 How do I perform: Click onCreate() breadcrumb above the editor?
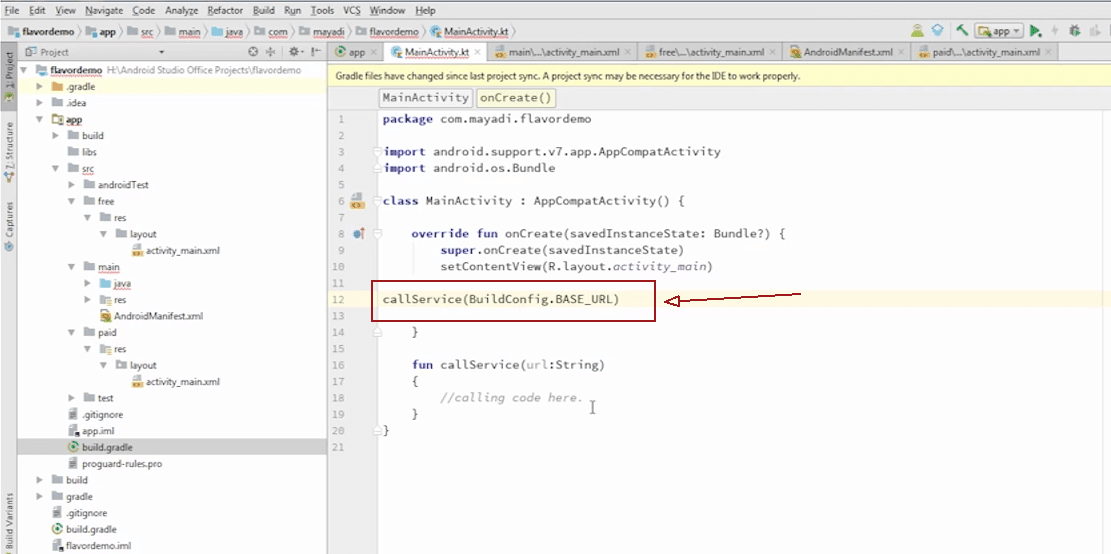pyautogui.click(x=514, y=98)
